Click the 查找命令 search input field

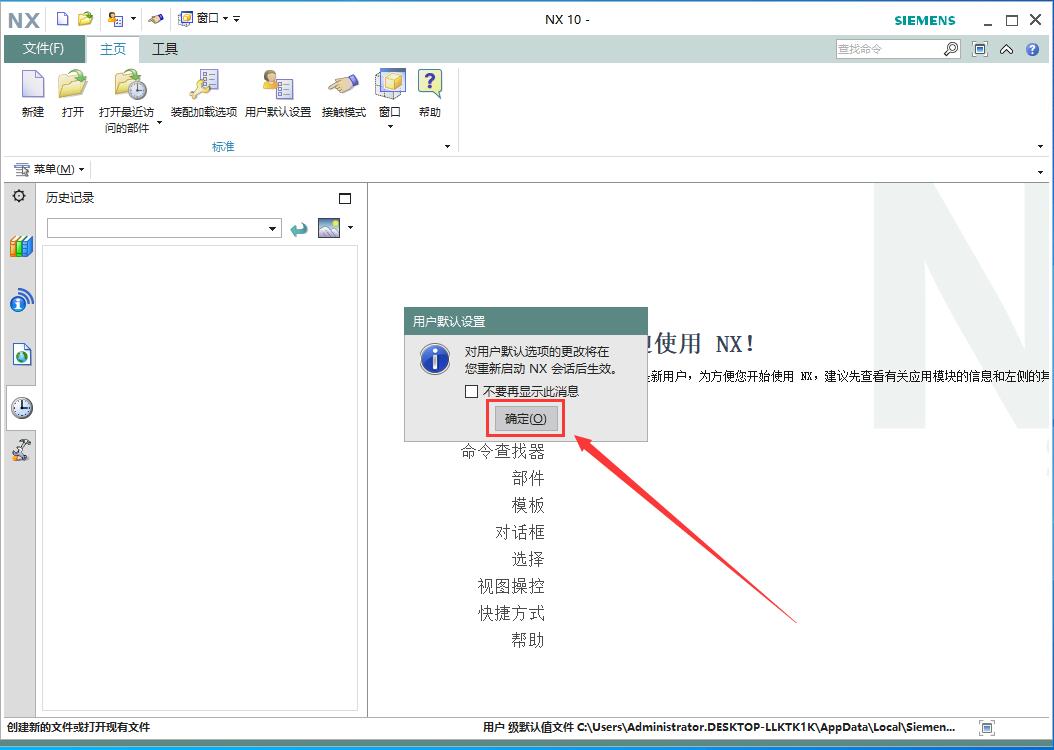point(889,49)
